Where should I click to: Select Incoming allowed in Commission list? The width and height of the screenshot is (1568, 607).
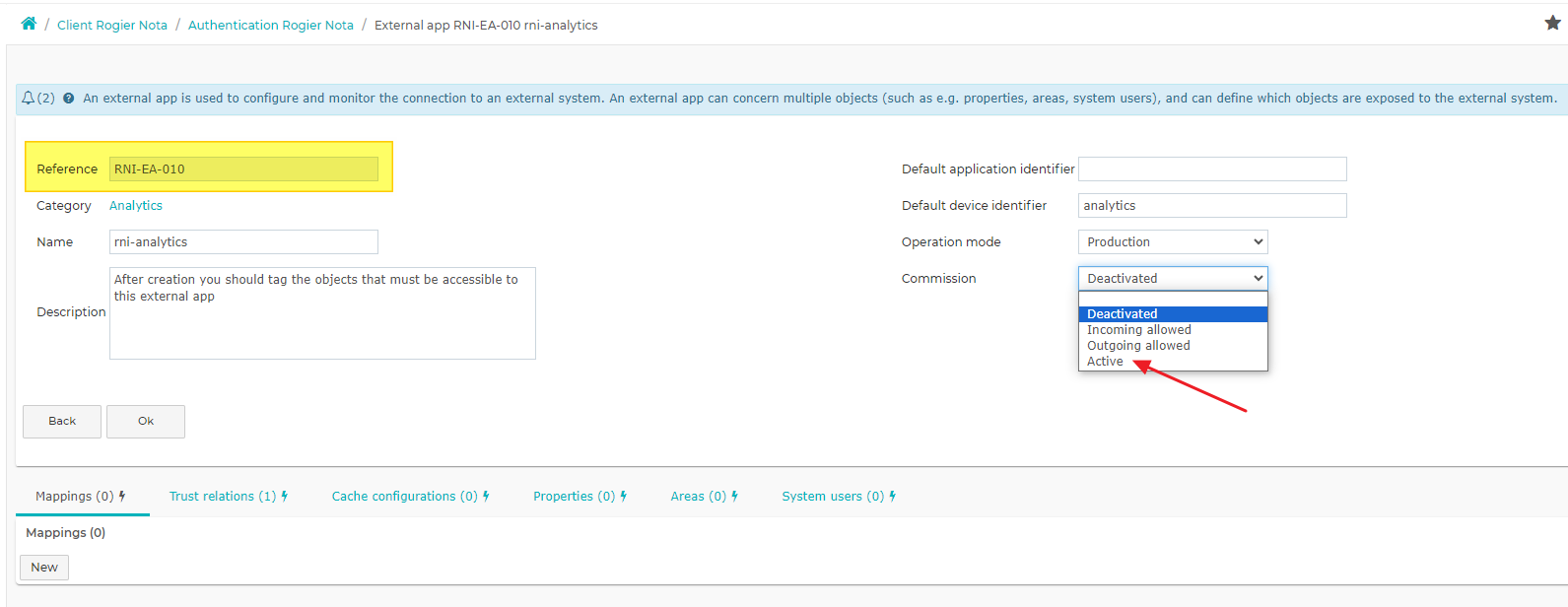1173,330
